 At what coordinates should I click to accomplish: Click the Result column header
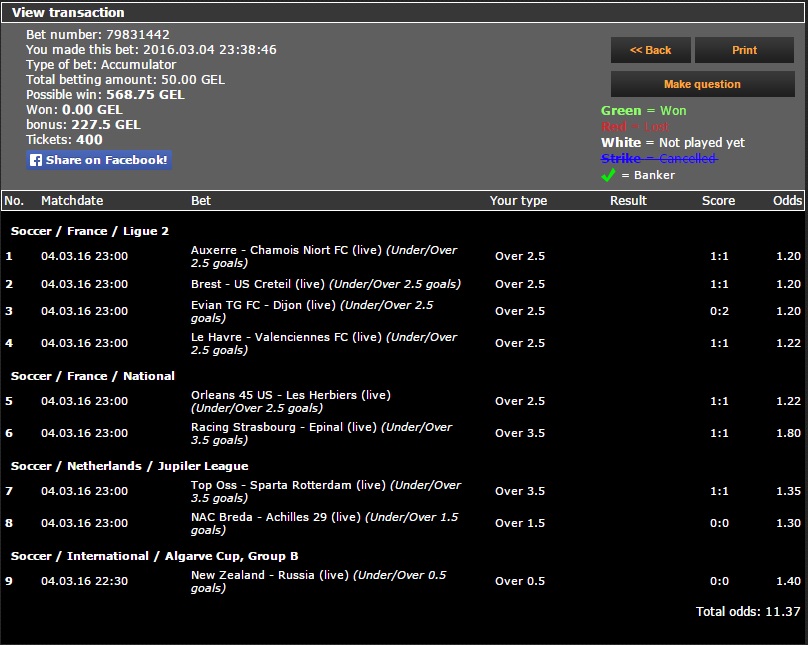tap(628, 201)
